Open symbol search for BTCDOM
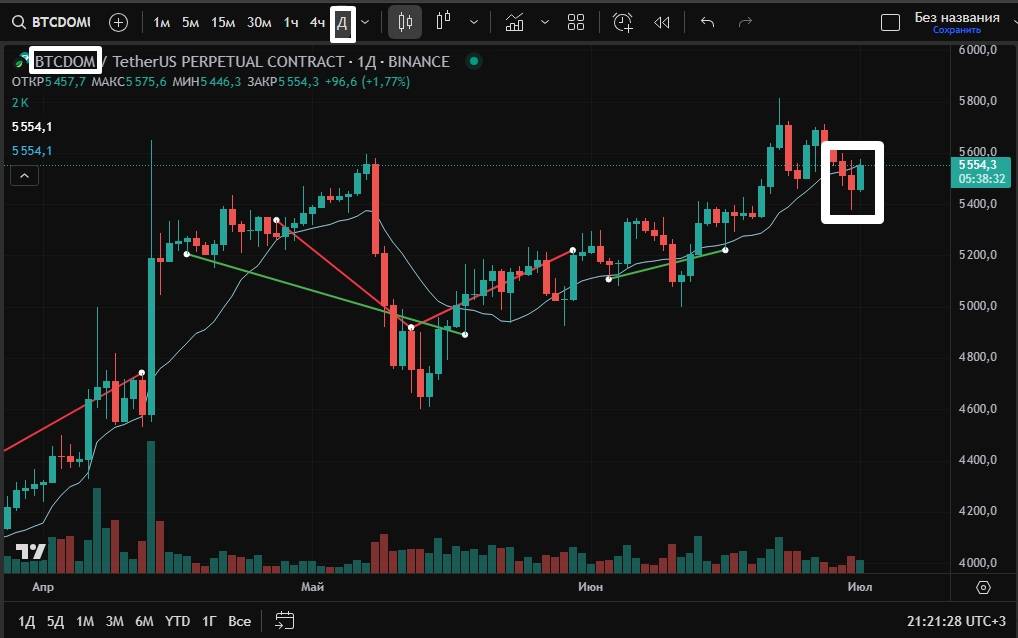The image size is (1018, 638). click(x=52, y=23)
